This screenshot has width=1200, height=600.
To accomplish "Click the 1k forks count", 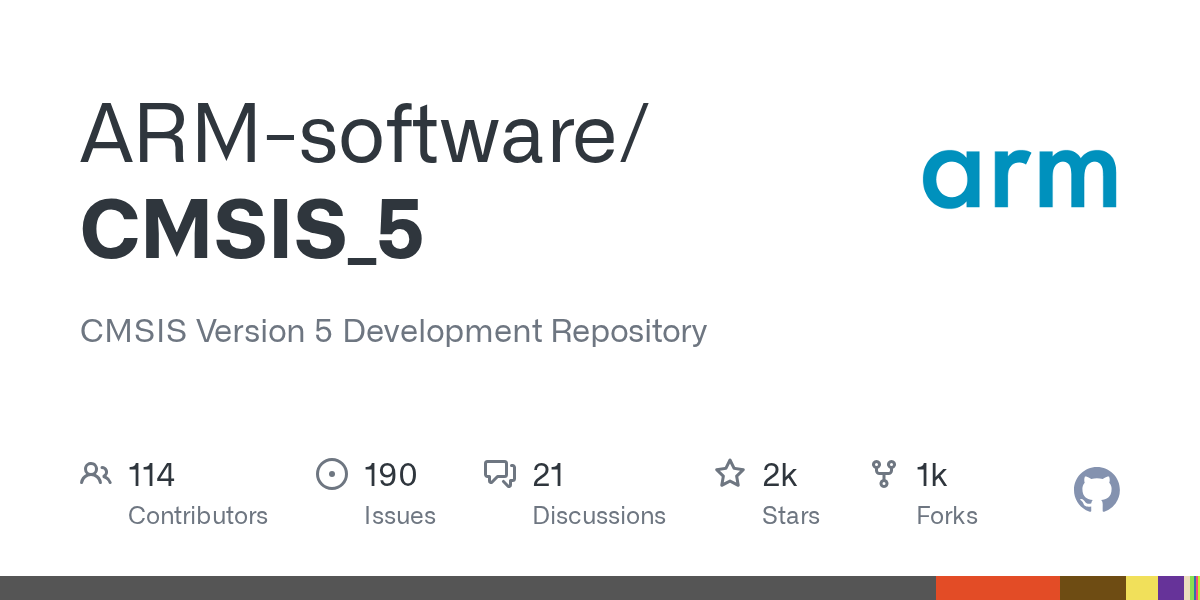I will click(x=932, y=475).
